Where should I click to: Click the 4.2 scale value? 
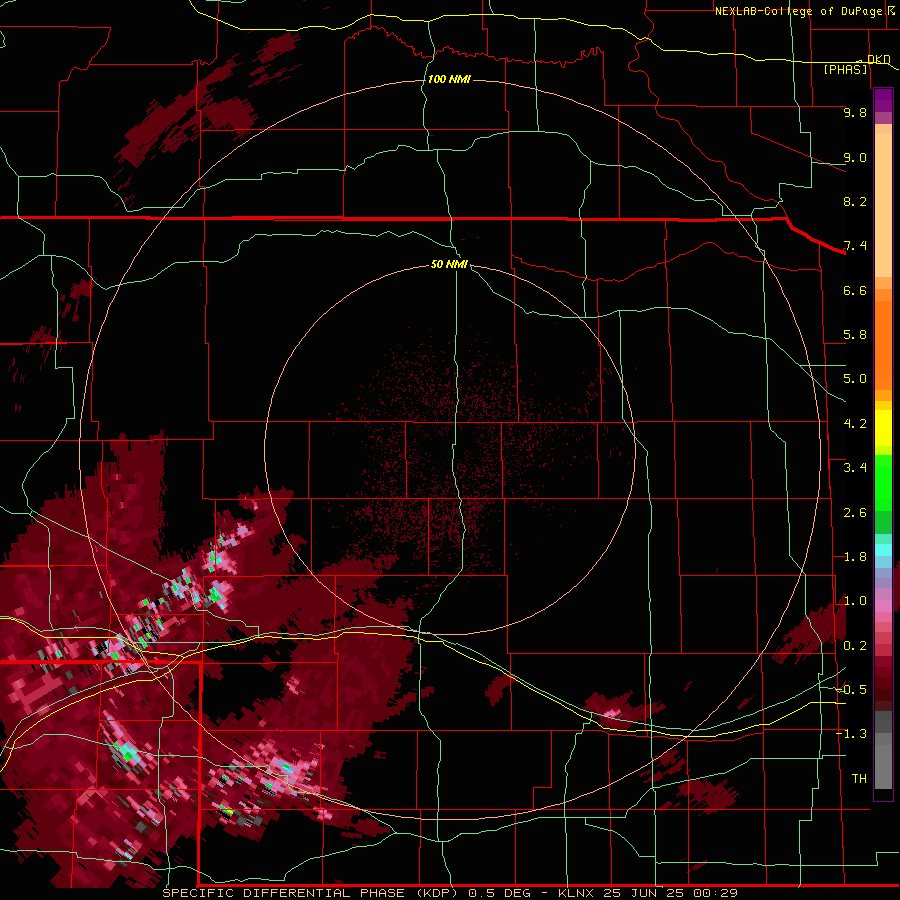click(x=855, y=424)
